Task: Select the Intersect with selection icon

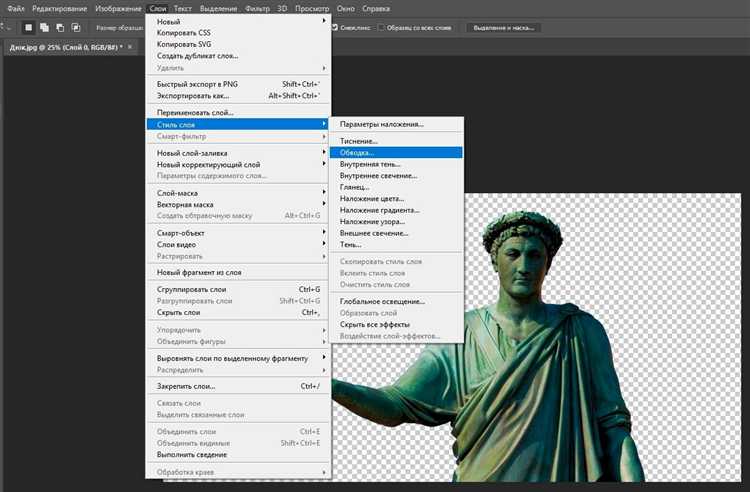Action: pyautogui.click(x=76, y=28)
